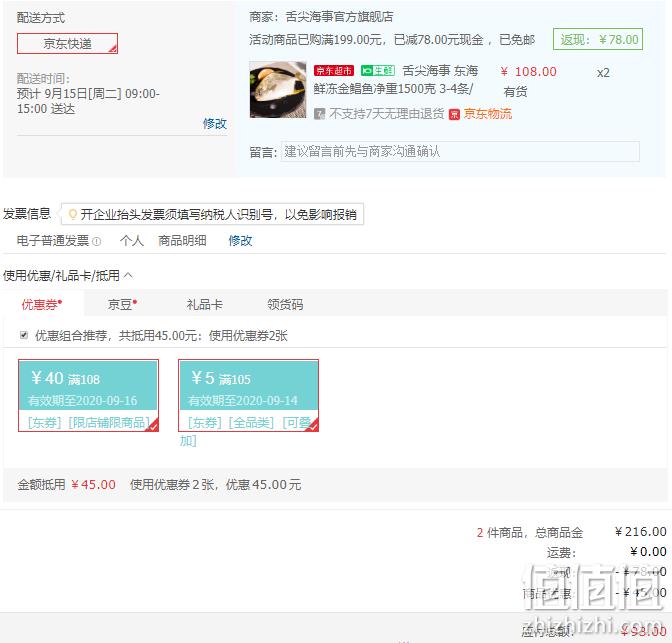Click the 有货 stock status text

pyautogui.click(x=515, y=91)
